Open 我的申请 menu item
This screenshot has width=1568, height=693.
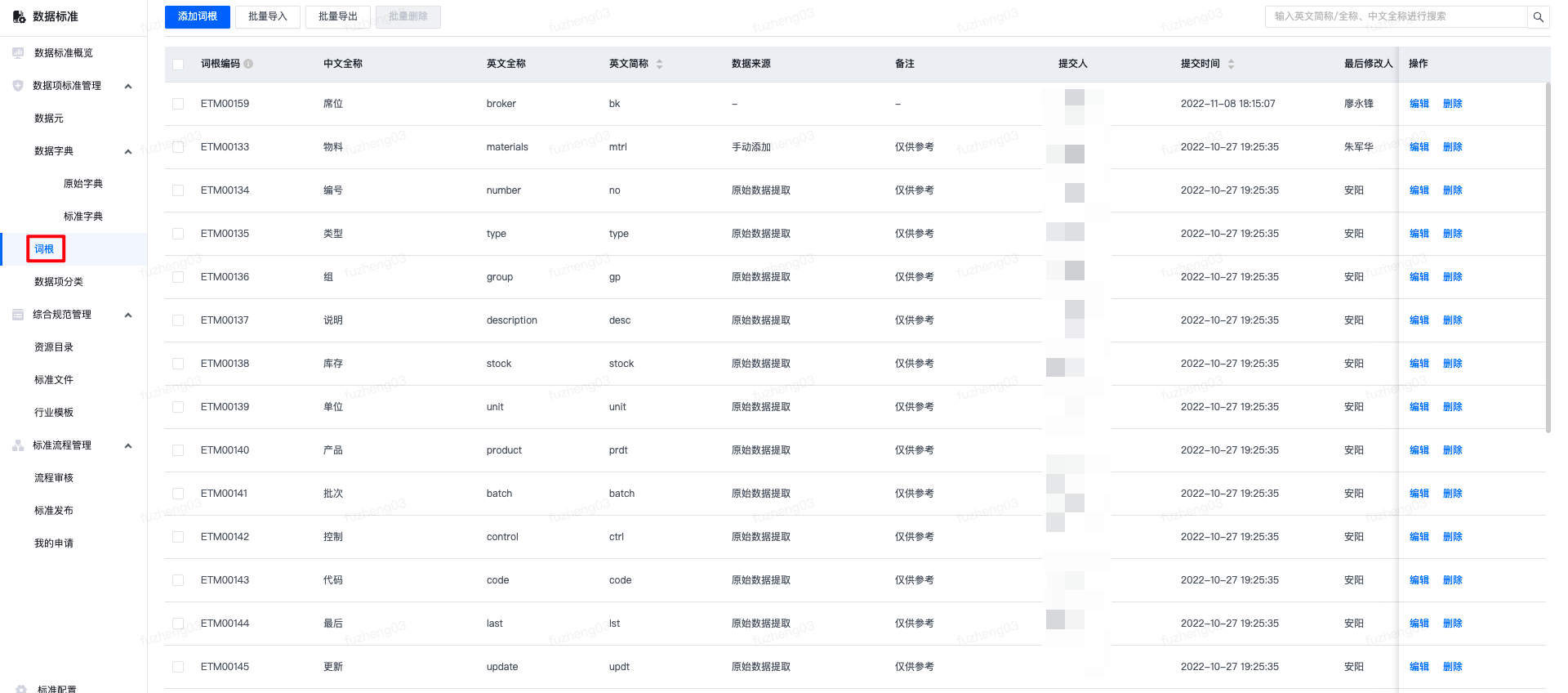point(54,543)
